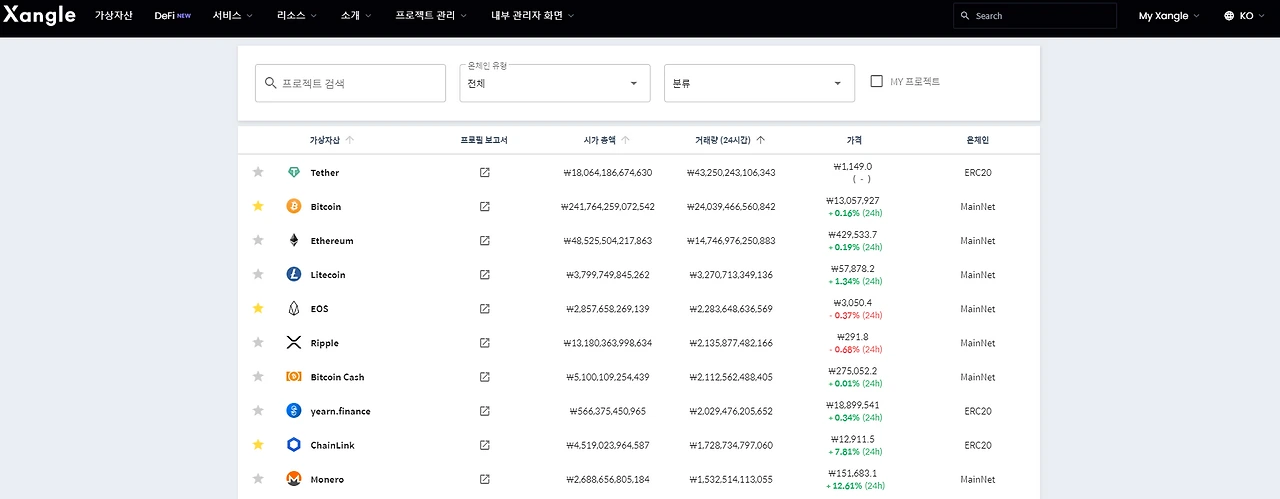This screenshot has height=499, width=1280.
Task: Click Monero 12.61% (24h) change
Action: pos(855,486)
